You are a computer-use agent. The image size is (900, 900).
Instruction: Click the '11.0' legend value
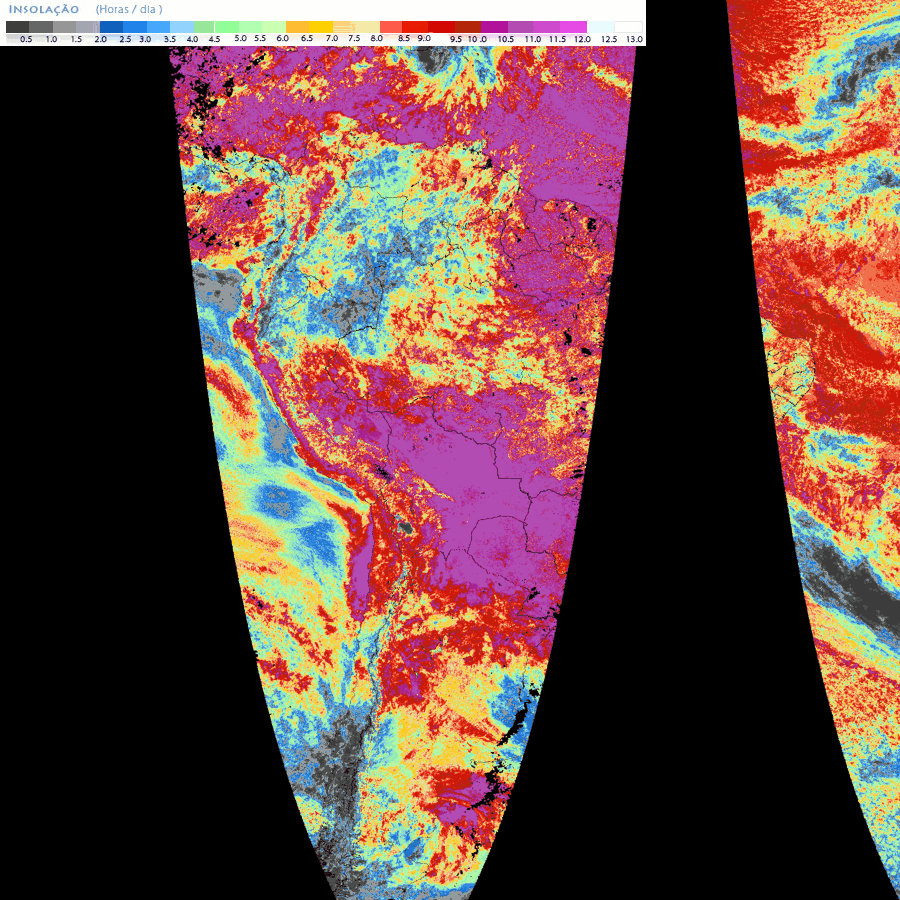pyautogui.click(x=533, y=40)
